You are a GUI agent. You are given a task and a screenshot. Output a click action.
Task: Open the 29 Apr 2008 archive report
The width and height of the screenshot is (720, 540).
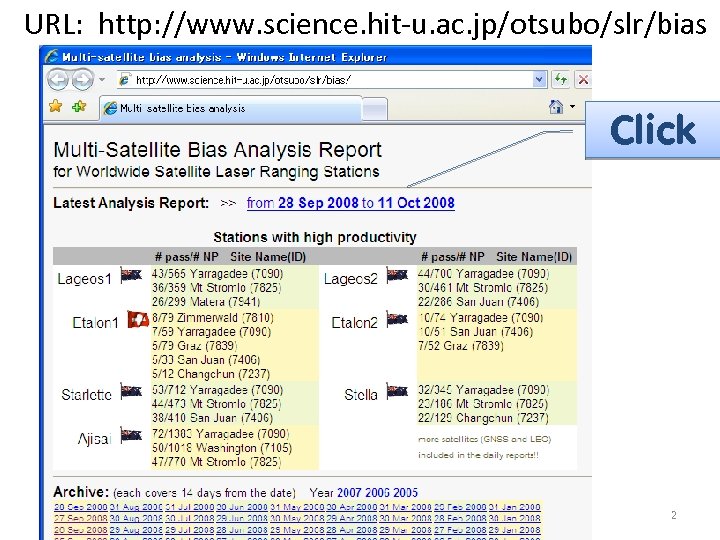[x=352, y=518]
